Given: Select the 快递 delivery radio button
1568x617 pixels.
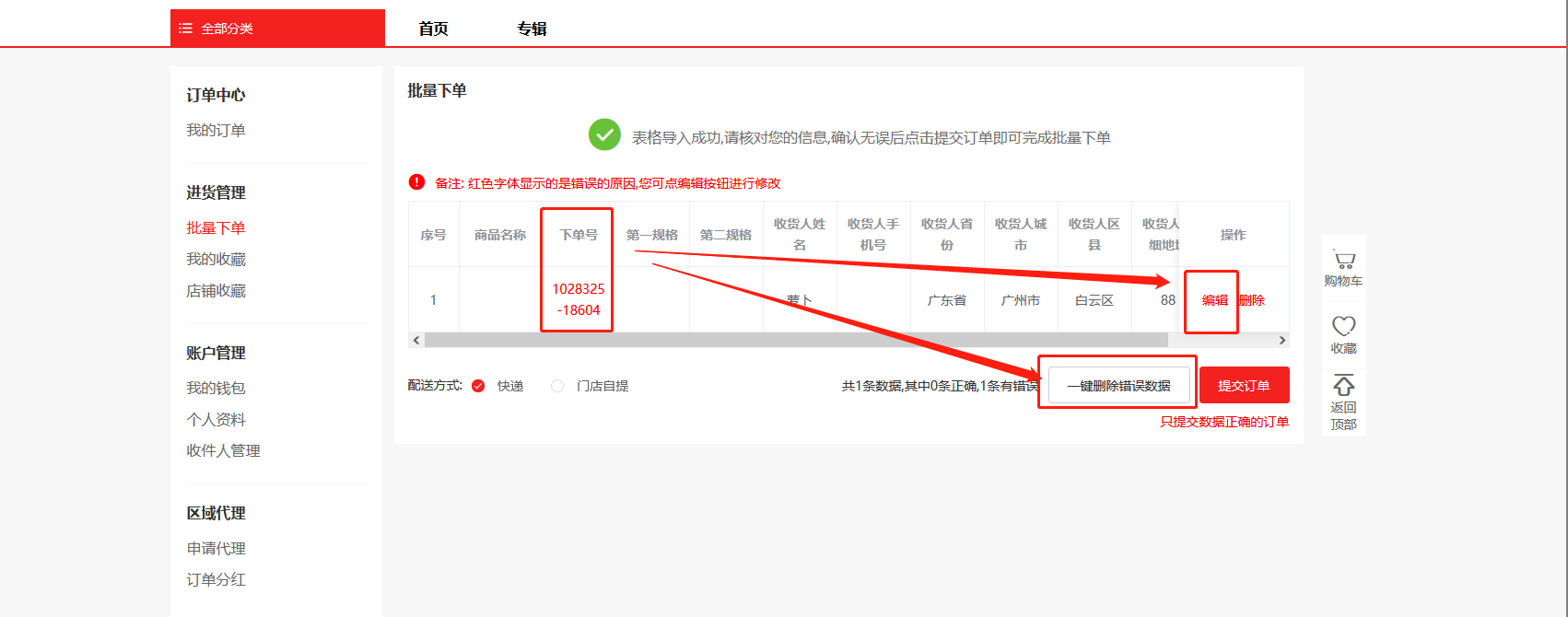Looking at the screenshot, I should pyautogui.click(x=478, y=386).
